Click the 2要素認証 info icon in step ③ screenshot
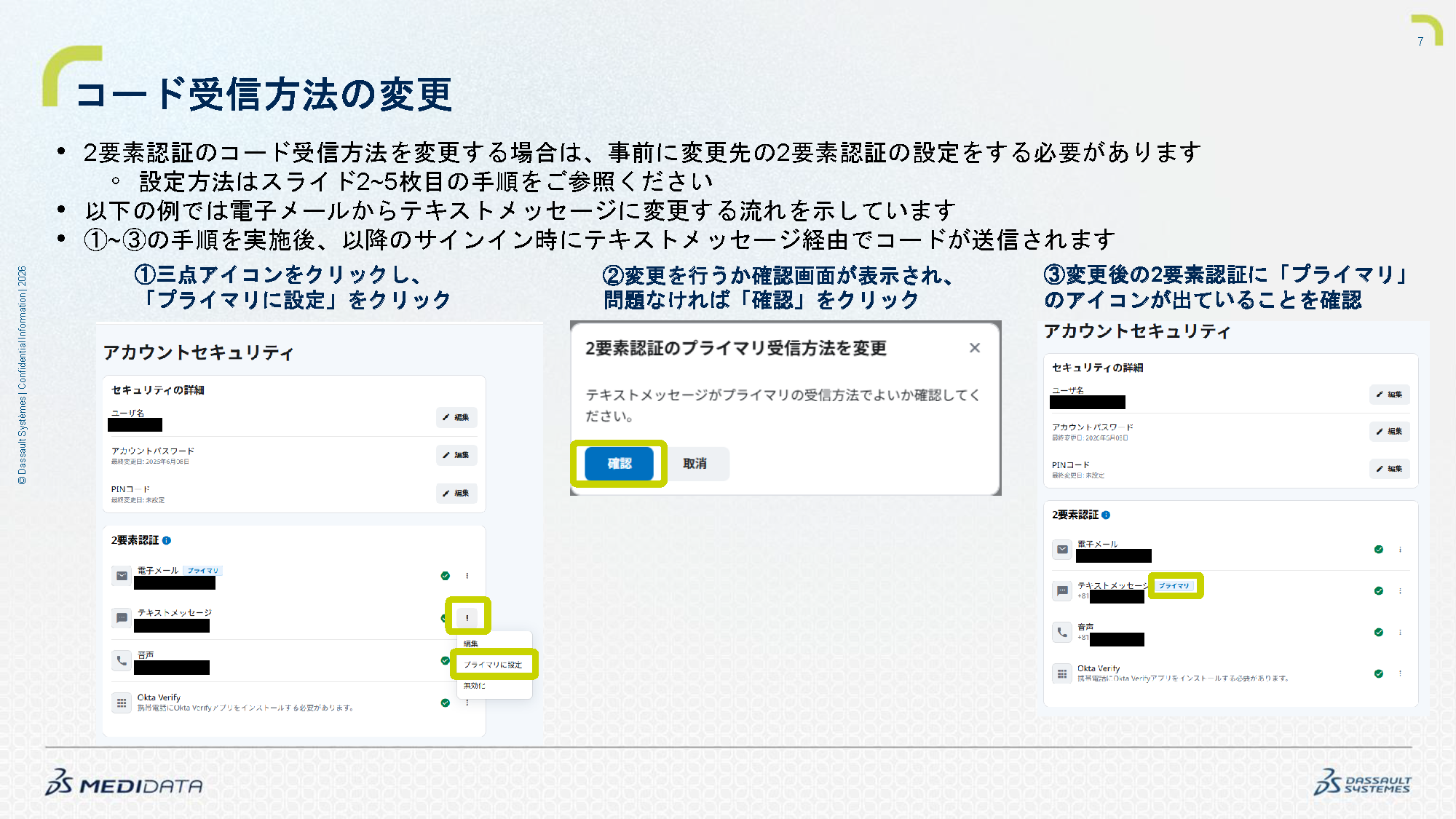The image size is (1456, 819). 1106,515
